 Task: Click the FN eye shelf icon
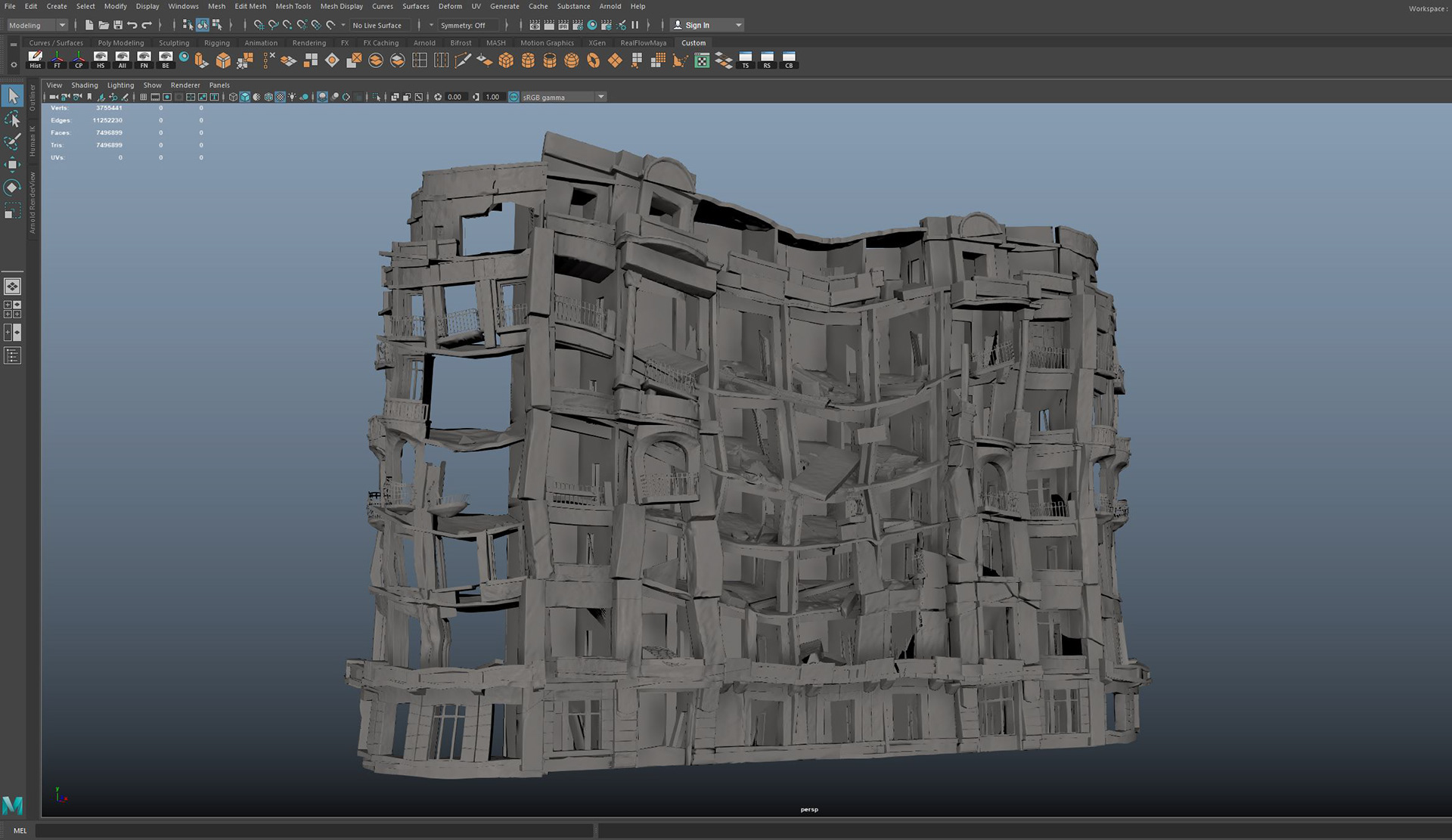144,60
